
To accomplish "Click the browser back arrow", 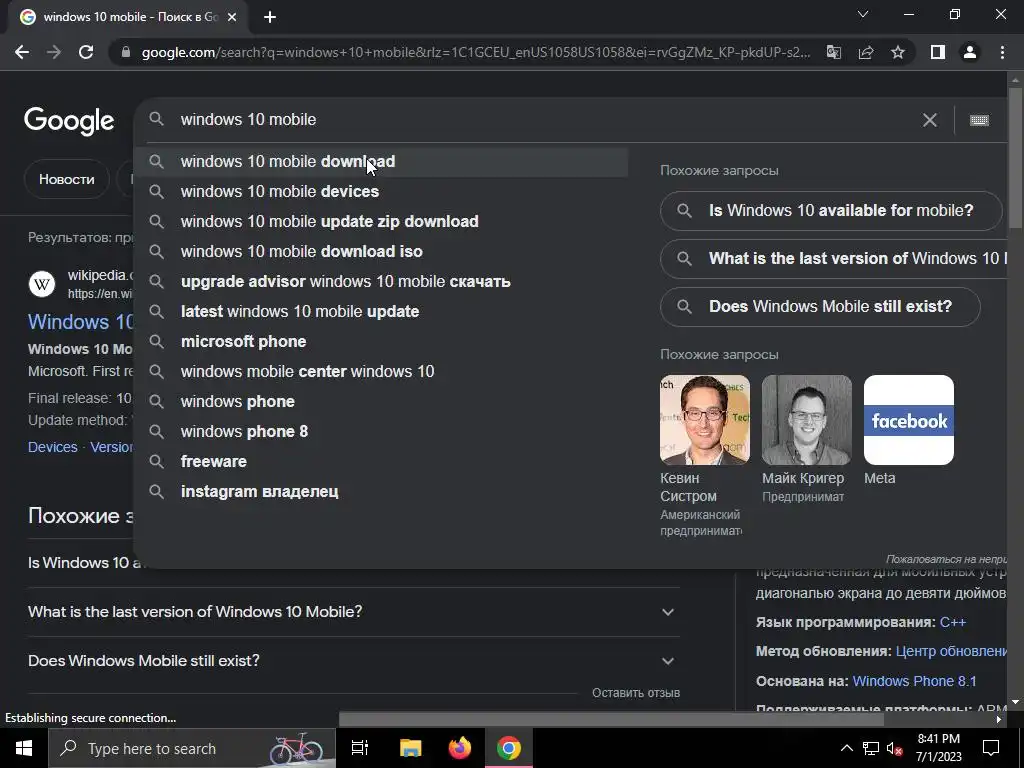I will click(22, 52).
